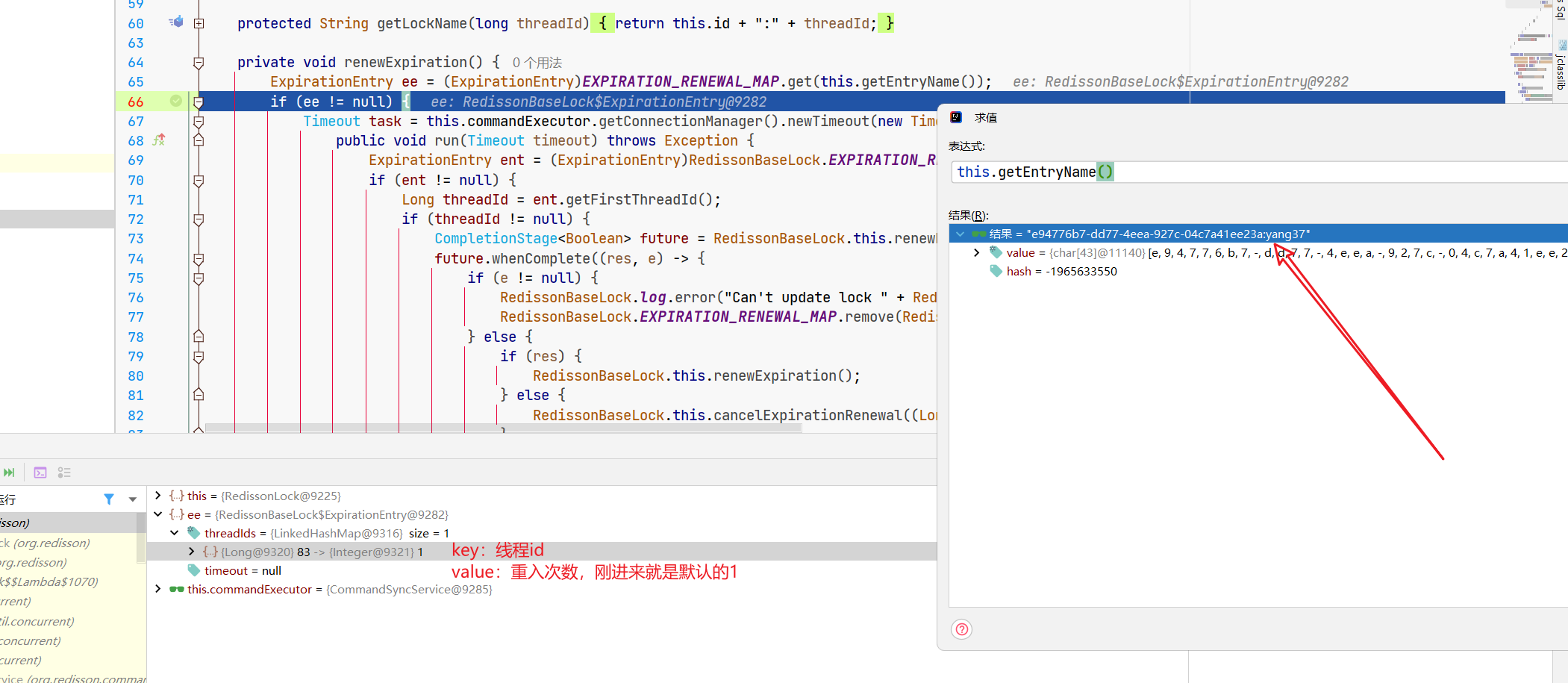
Task: Click the EXPIRATION_RENEWAL_MAP reference on line 65
Action: click(681, 81)
